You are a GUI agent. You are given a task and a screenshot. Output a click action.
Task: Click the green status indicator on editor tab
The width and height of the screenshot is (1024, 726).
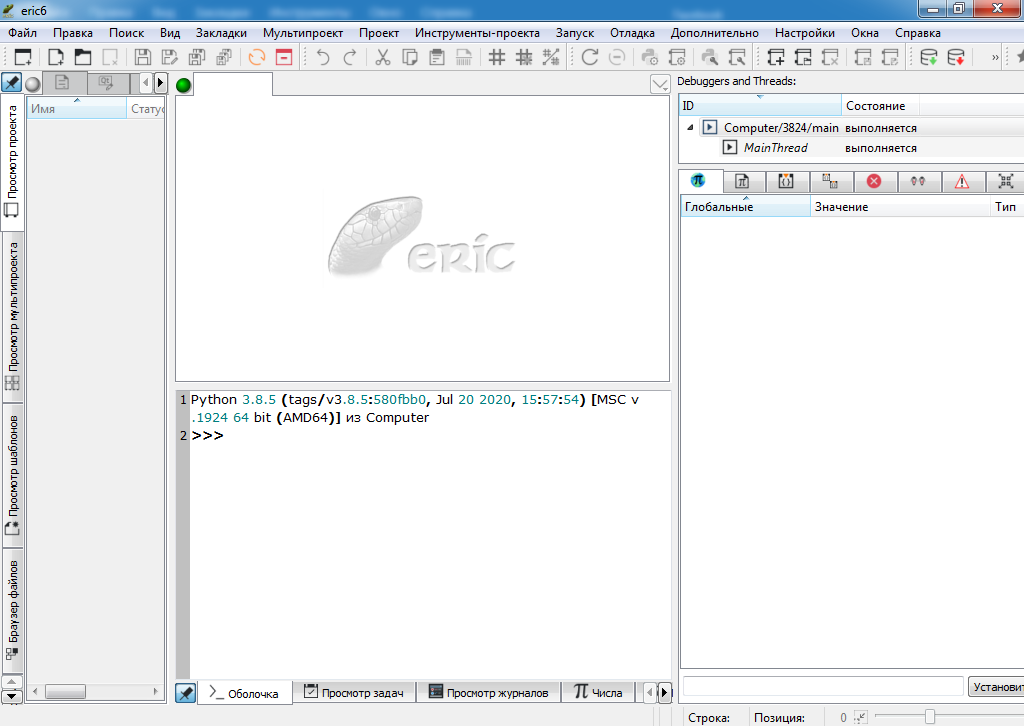[184, 85]
